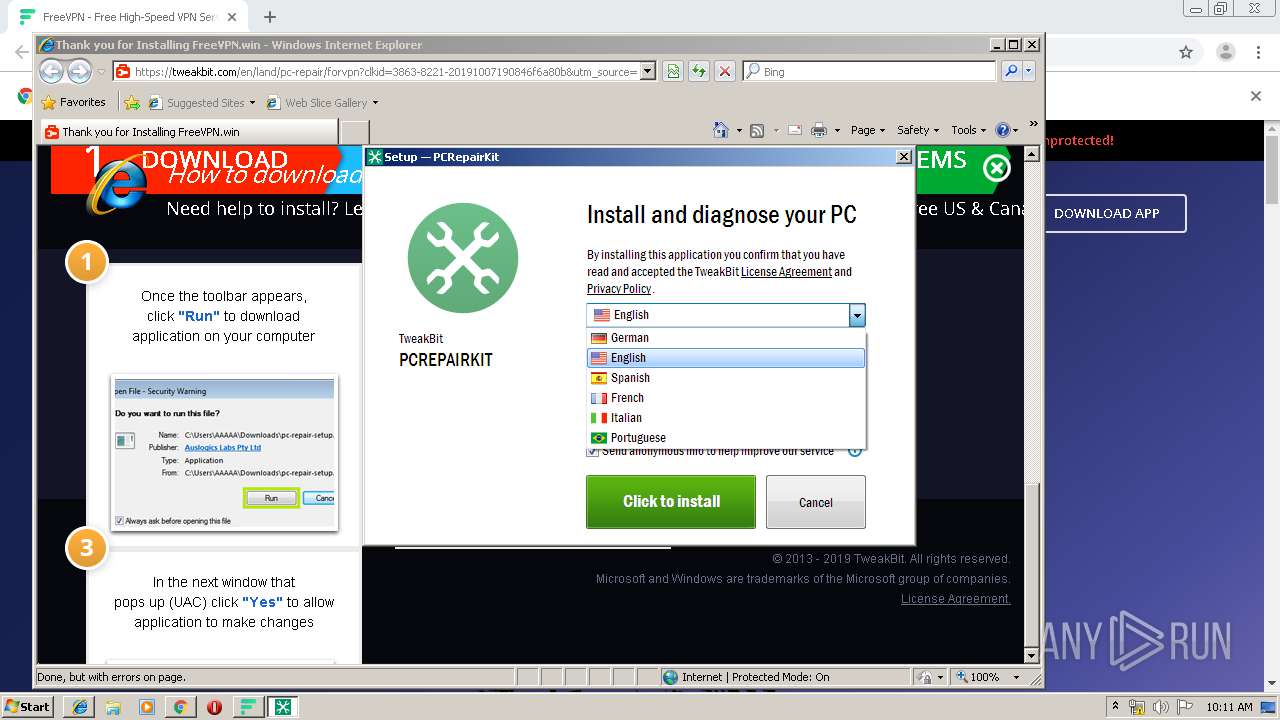Screen dimensions: 1280x720
Task: Click the Bing search magnifier button
Action: 1011,71
